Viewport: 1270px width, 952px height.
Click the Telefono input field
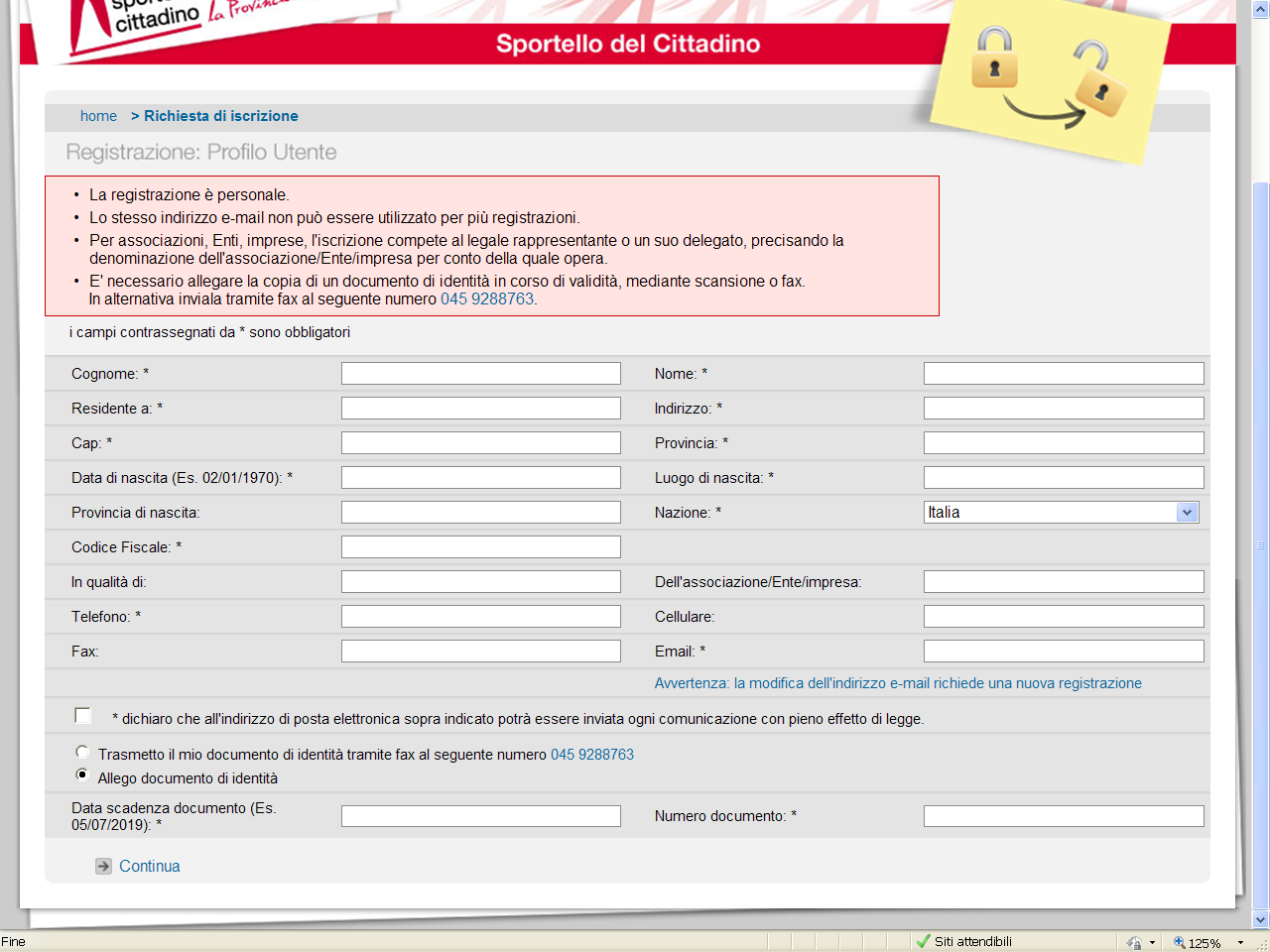pos(481,617)
